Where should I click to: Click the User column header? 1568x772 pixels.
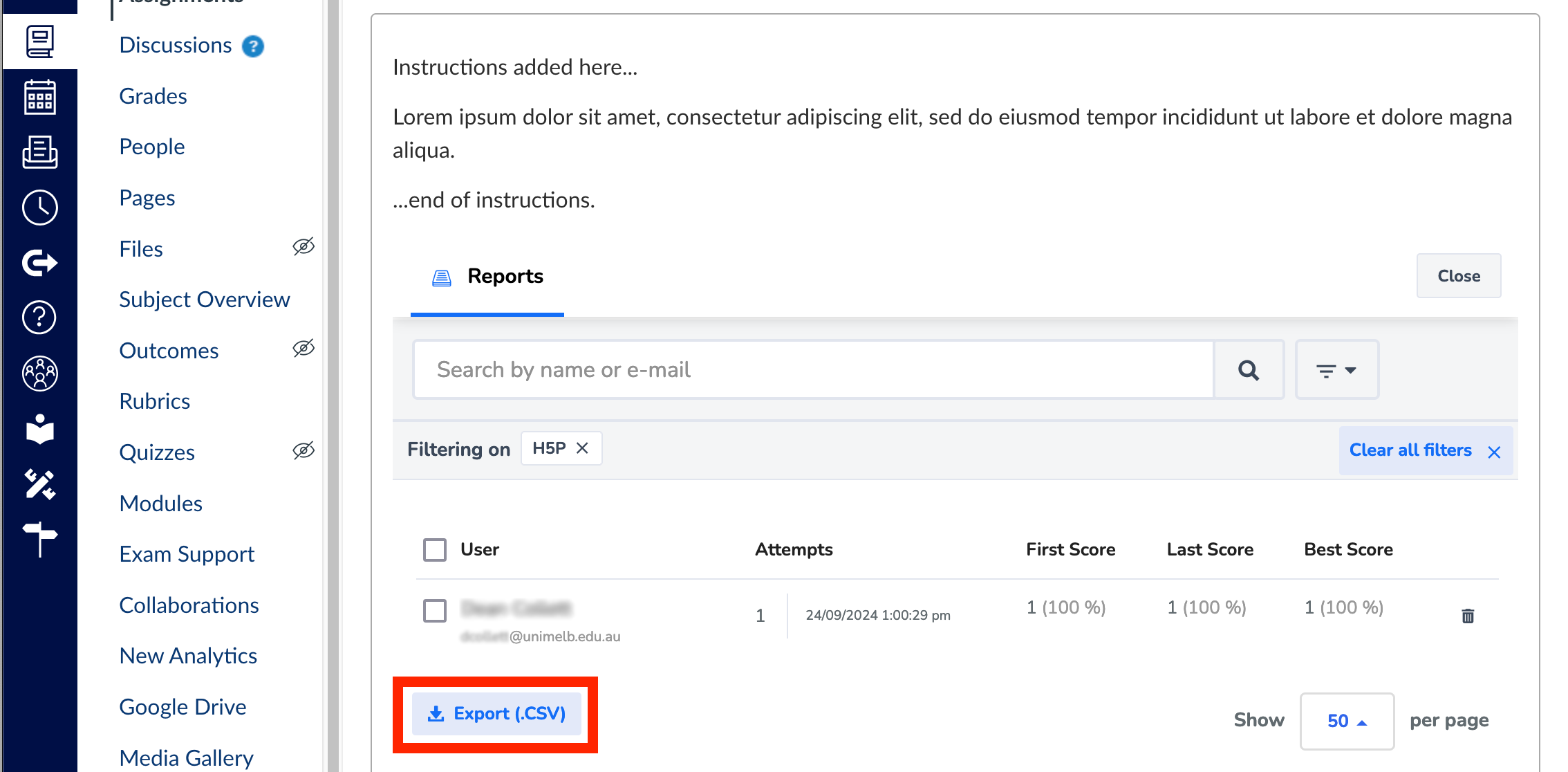480,550
